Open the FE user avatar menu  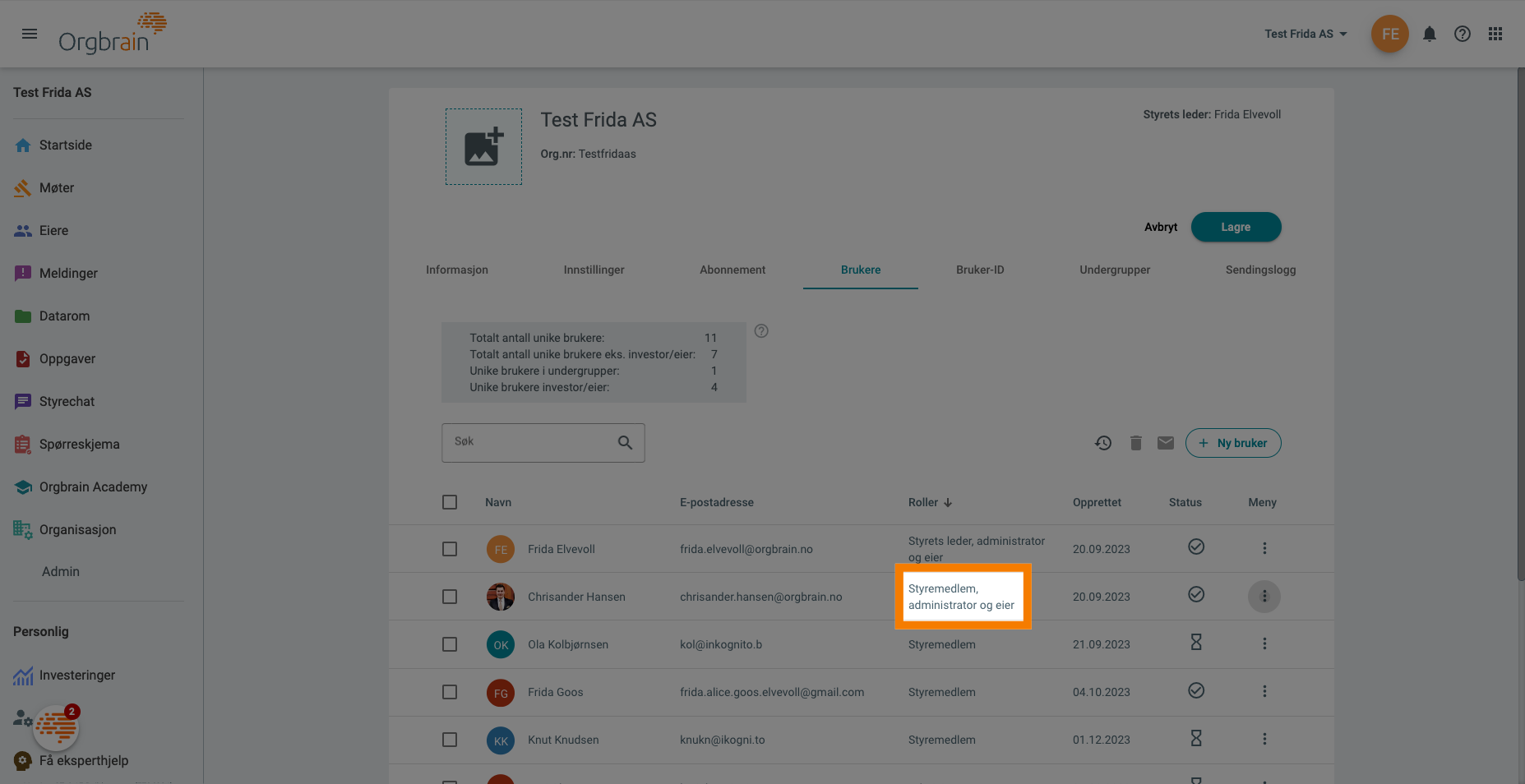click(1390, 34)
